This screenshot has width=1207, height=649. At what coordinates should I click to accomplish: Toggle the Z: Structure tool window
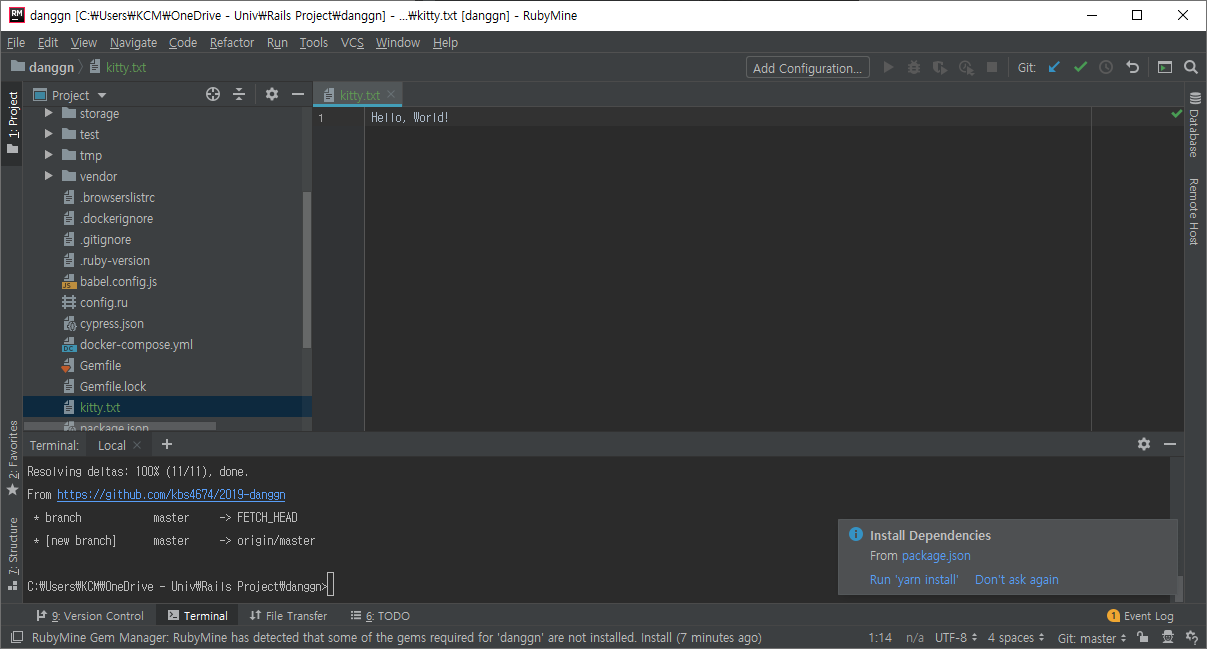tap(12, 554)
